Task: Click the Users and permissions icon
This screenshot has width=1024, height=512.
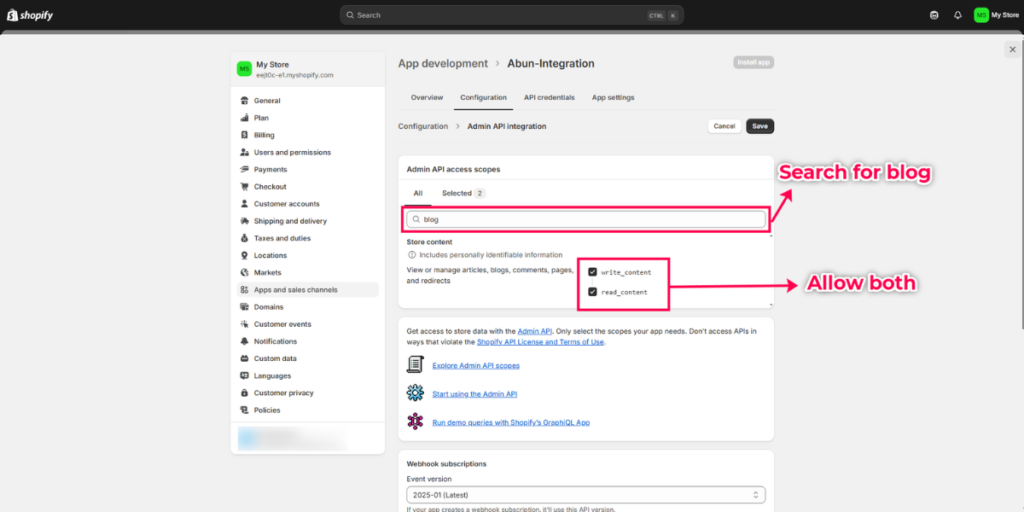Action: [244, 152]
